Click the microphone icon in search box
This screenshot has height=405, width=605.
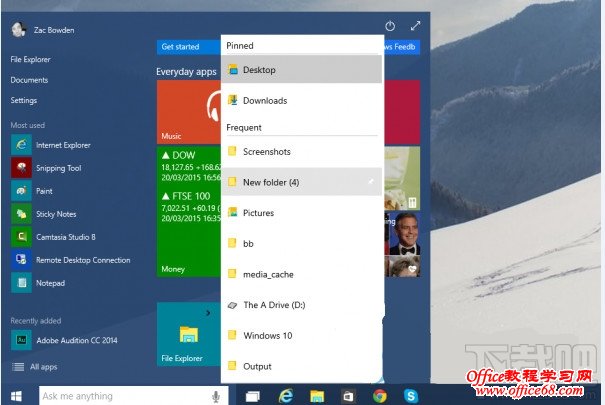(x=216, y=396)
